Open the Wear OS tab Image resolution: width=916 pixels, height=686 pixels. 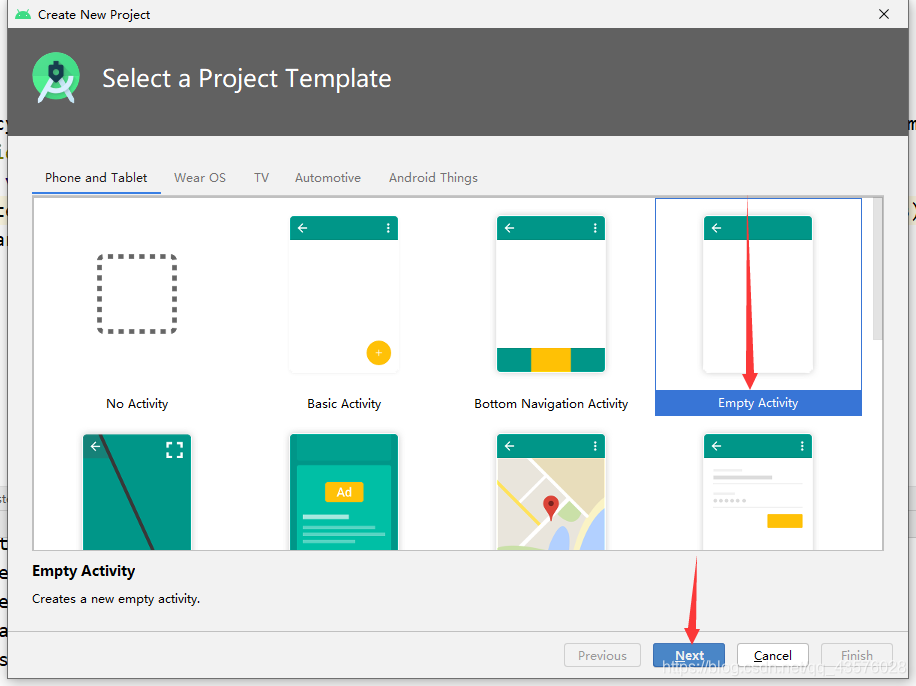tap(200, 178)
